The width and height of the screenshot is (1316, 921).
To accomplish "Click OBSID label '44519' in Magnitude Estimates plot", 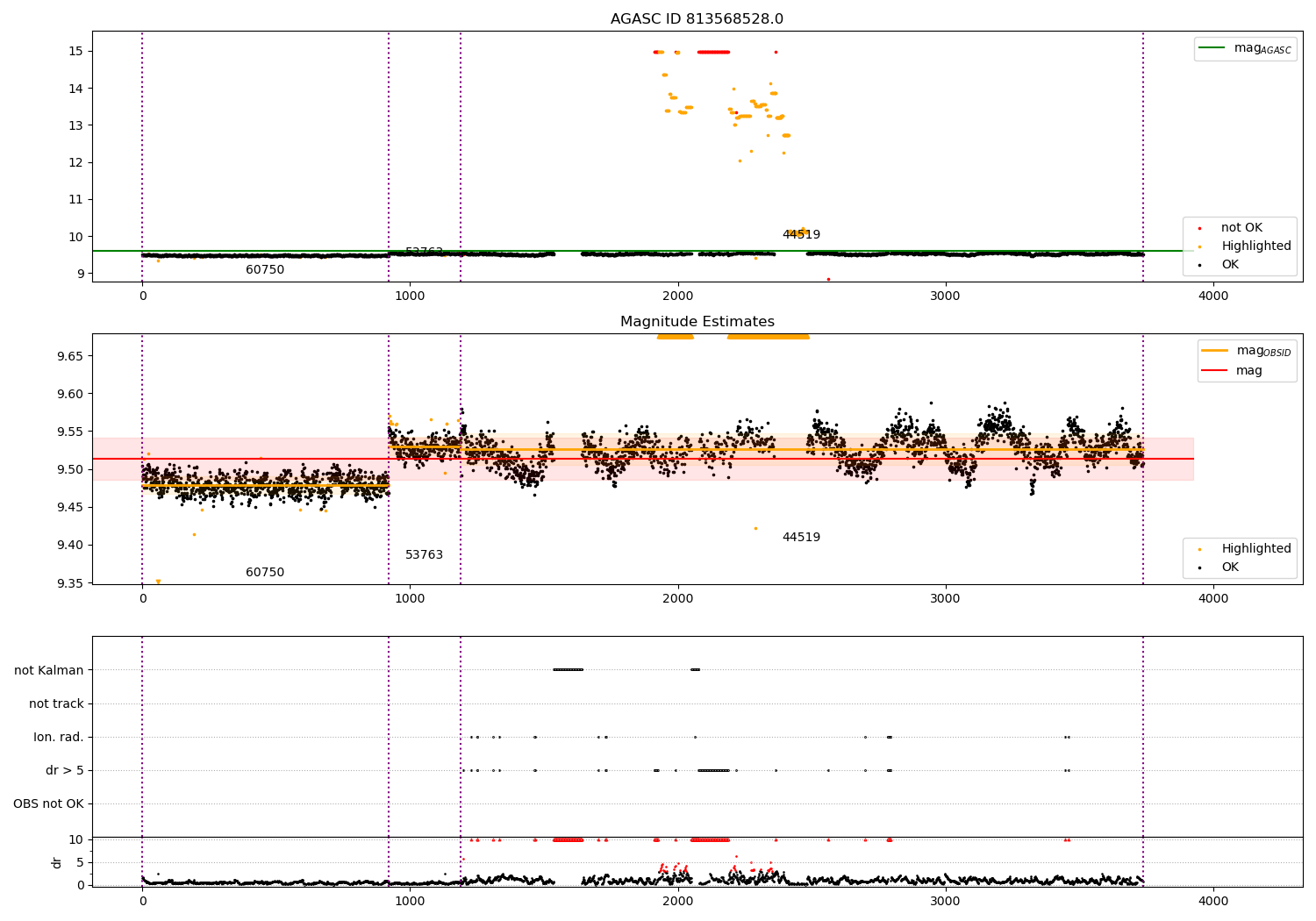I will click(x=801, y=538).
